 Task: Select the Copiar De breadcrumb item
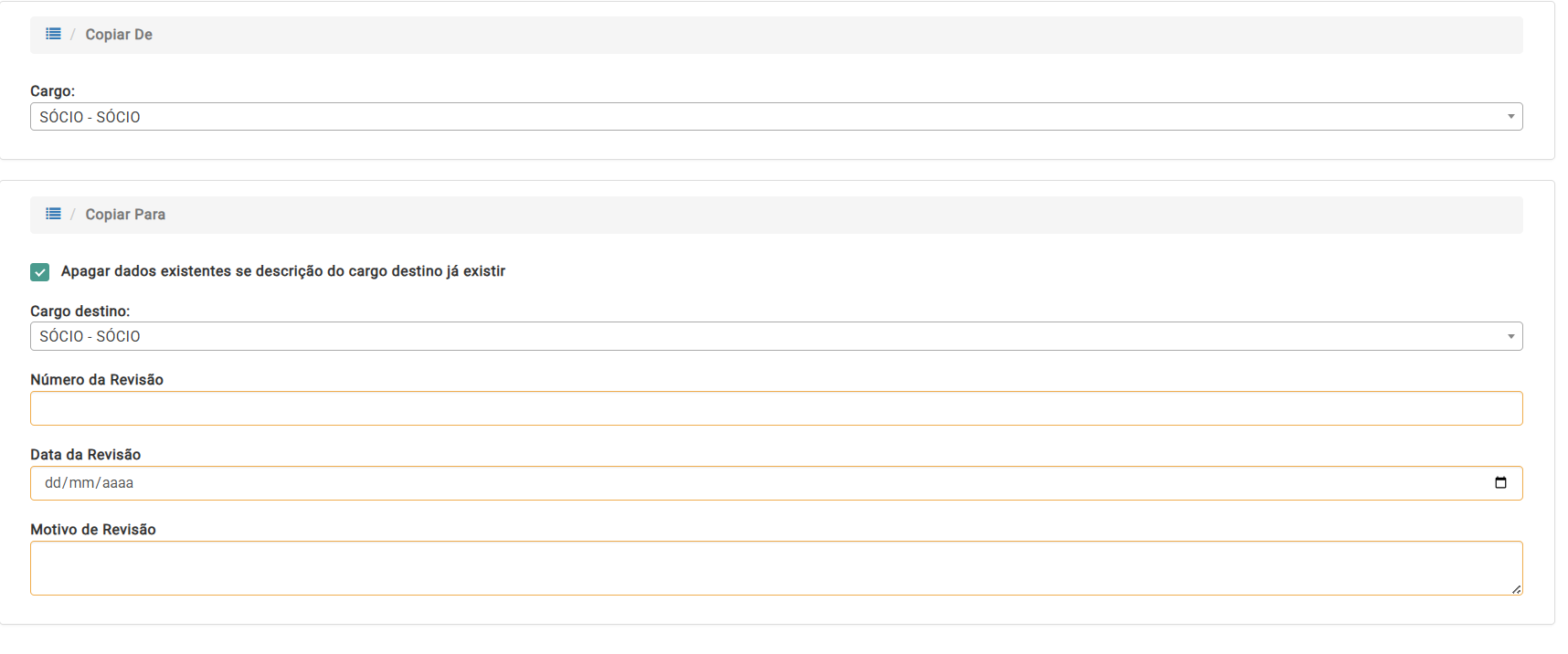119,35
